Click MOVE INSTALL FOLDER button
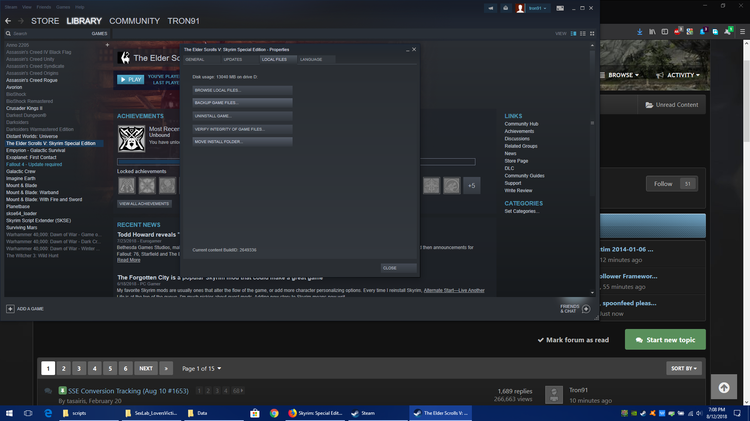750x421 pixels. 242,142
